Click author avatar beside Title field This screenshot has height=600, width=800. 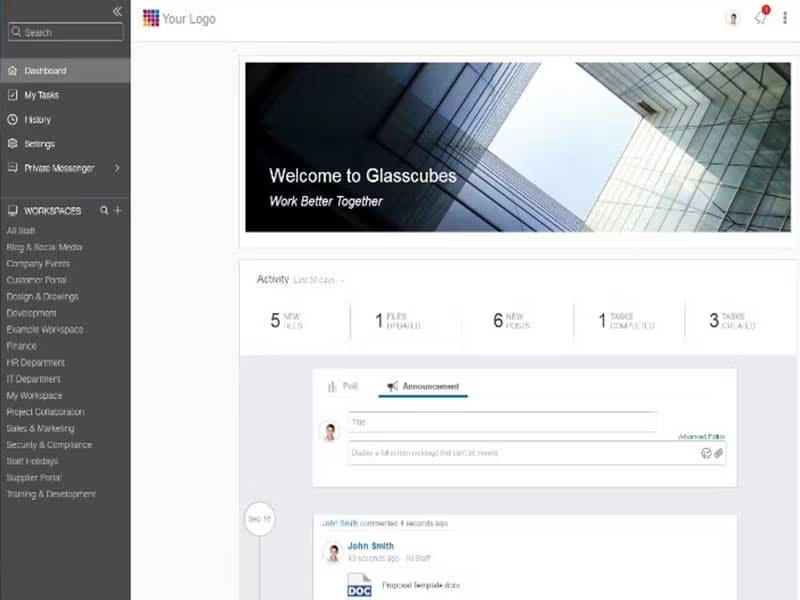[x=330, y=432]
